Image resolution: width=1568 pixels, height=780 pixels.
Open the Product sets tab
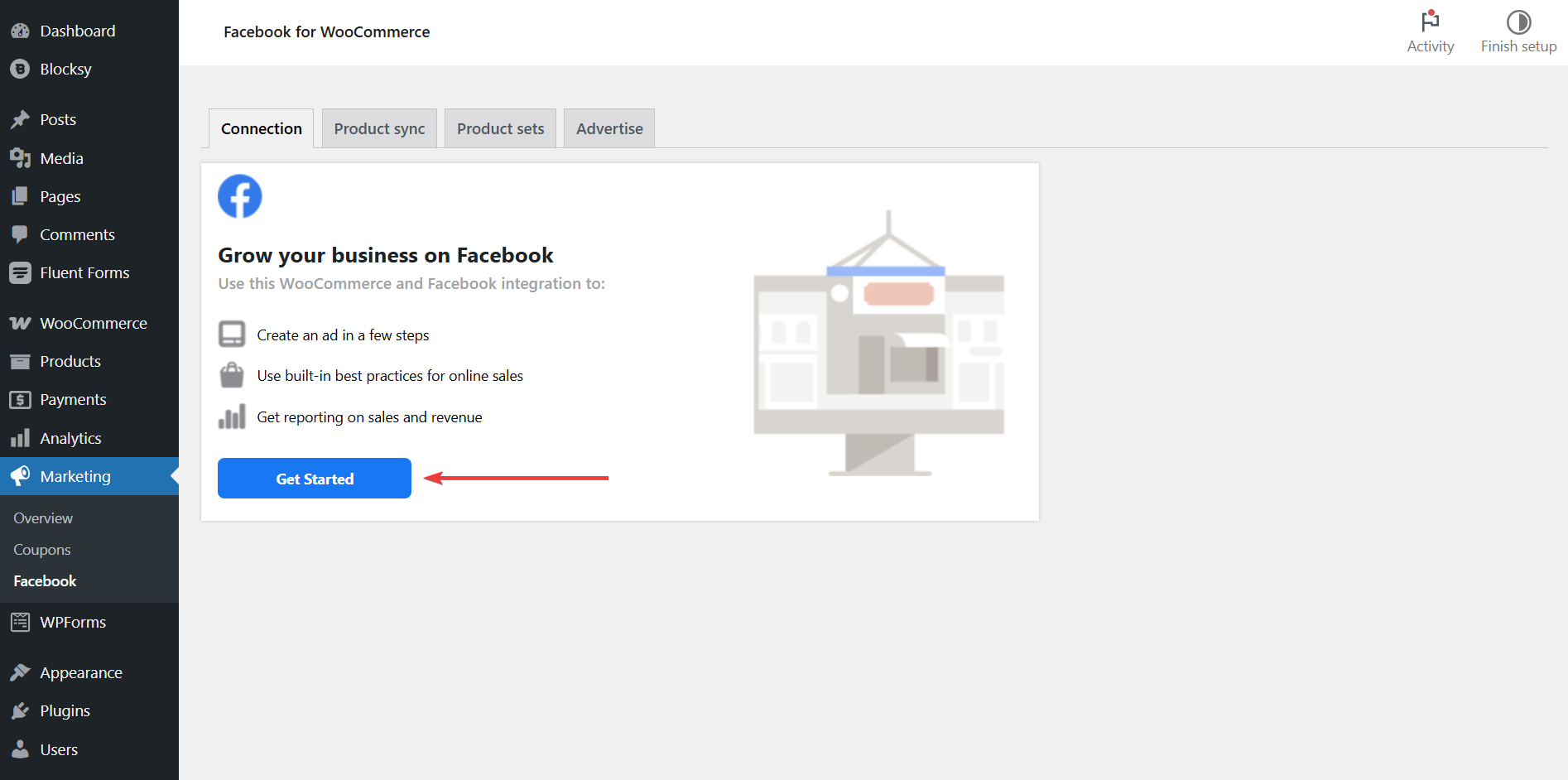[x=500, y=128]
